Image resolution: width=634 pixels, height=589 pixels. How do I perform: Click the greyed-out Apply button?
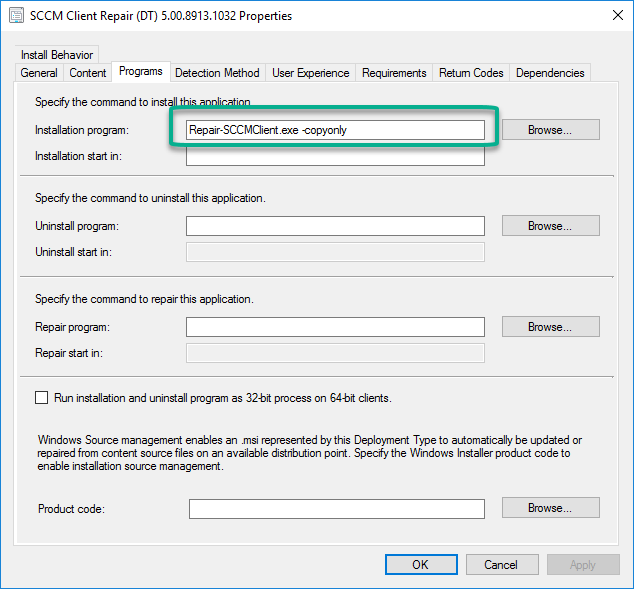click(583, 564)
